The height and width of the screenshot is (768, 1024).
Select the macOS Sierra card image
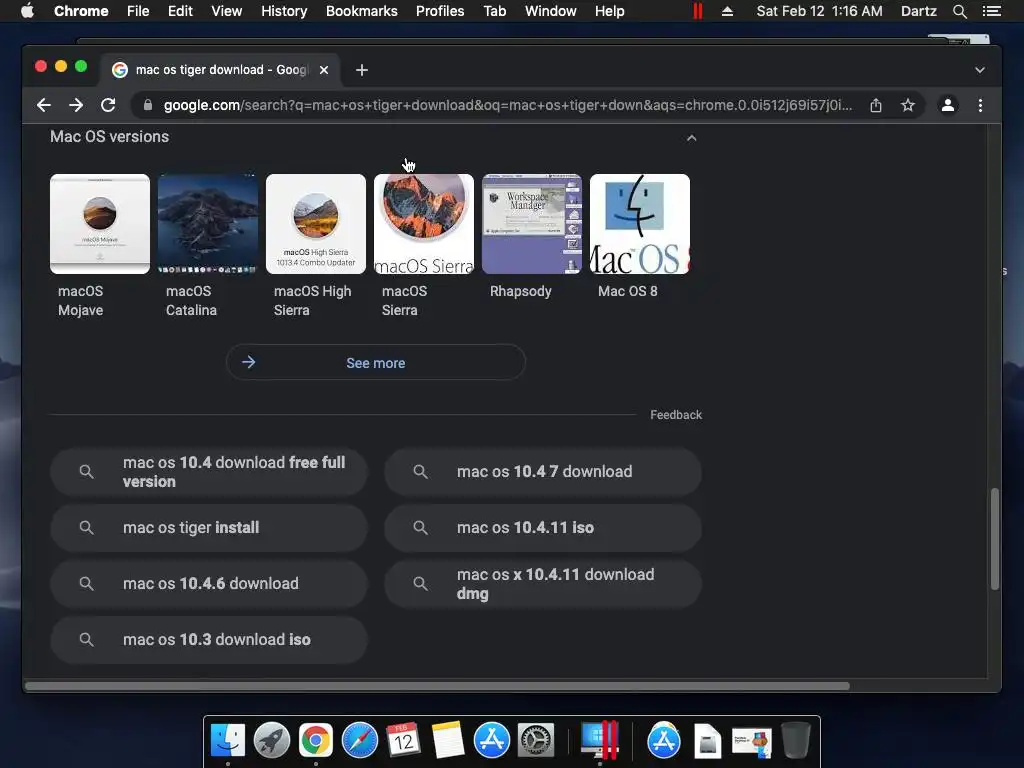[x=424, y=224]
